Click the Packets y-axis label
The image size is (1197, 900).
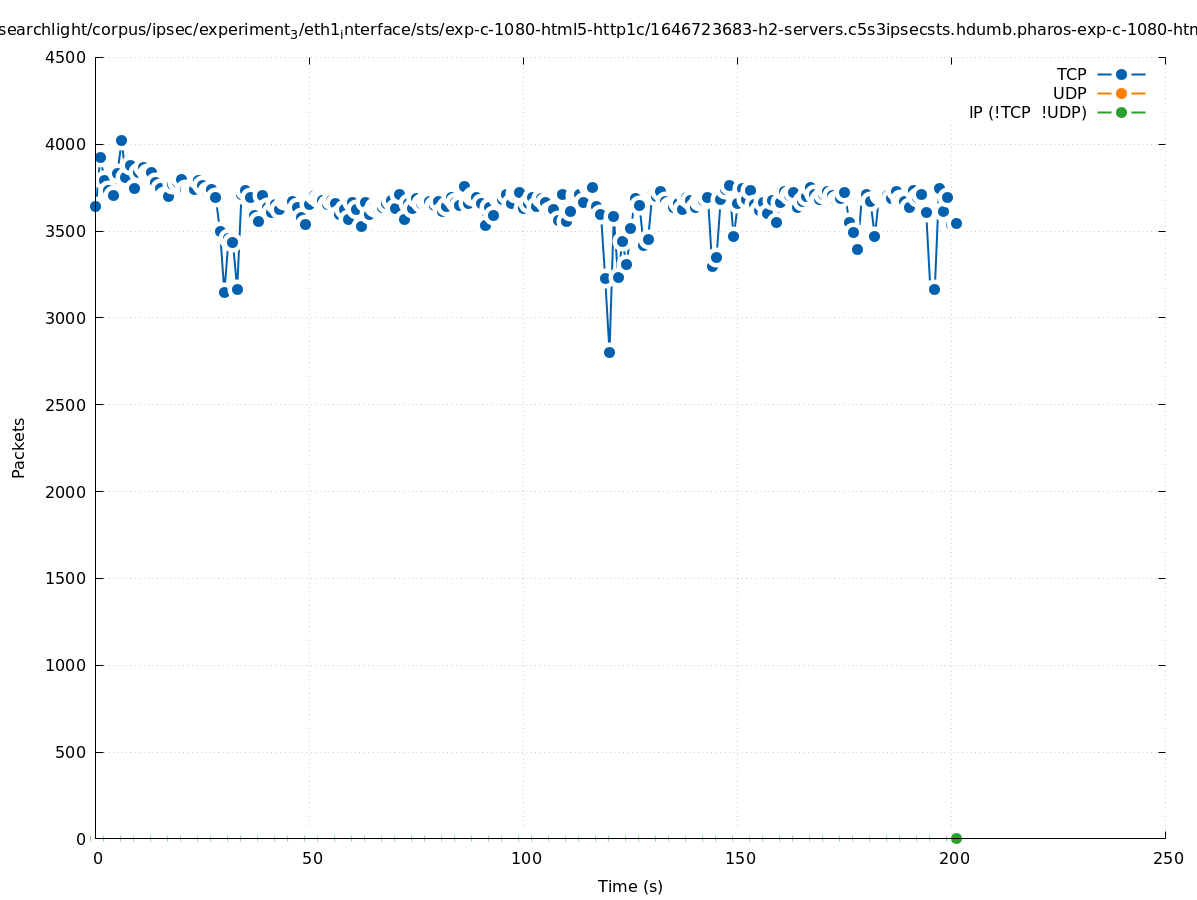tap(19, 447)
